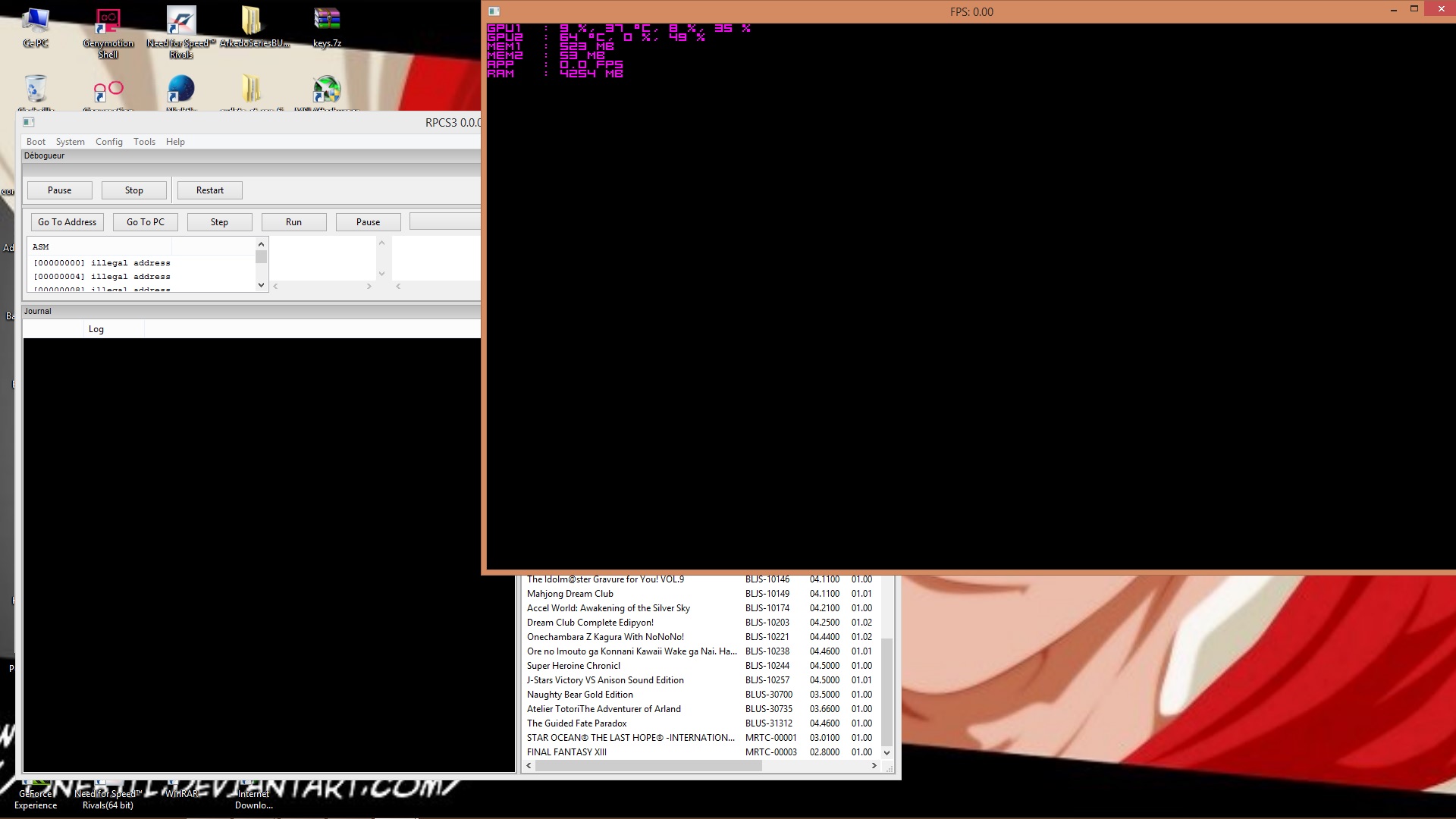Select Accel World: Awakening of the Silver Sky

tap(700, 608)
